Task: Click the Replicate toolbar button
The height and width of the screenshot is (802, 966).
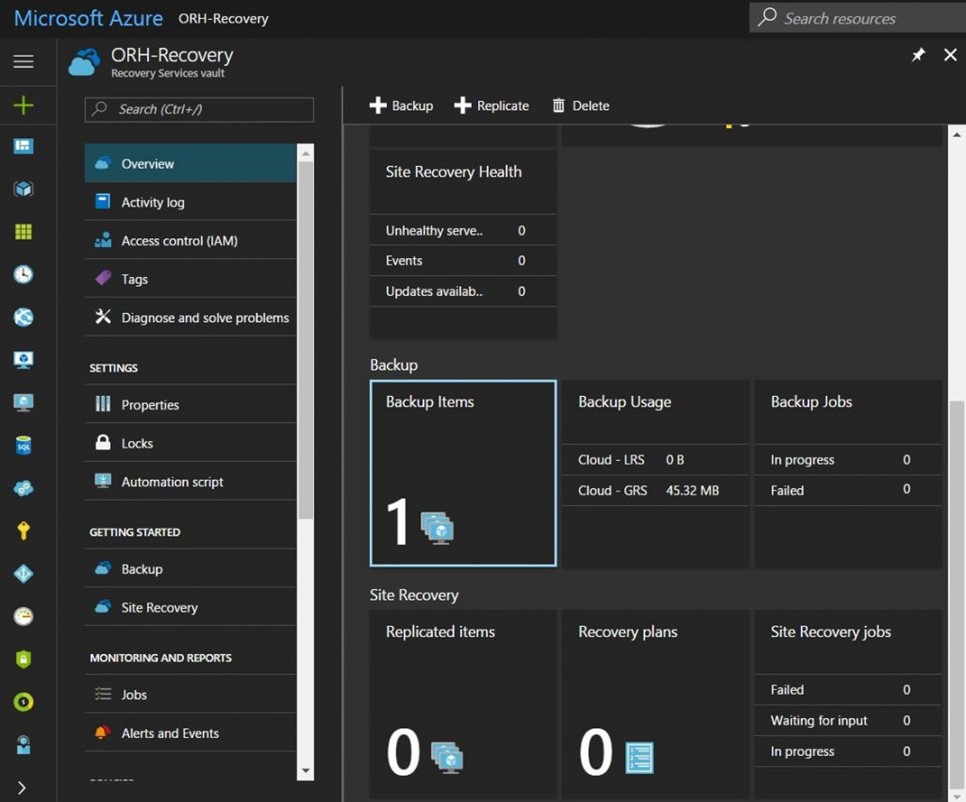Action: (x=491, y=105)
